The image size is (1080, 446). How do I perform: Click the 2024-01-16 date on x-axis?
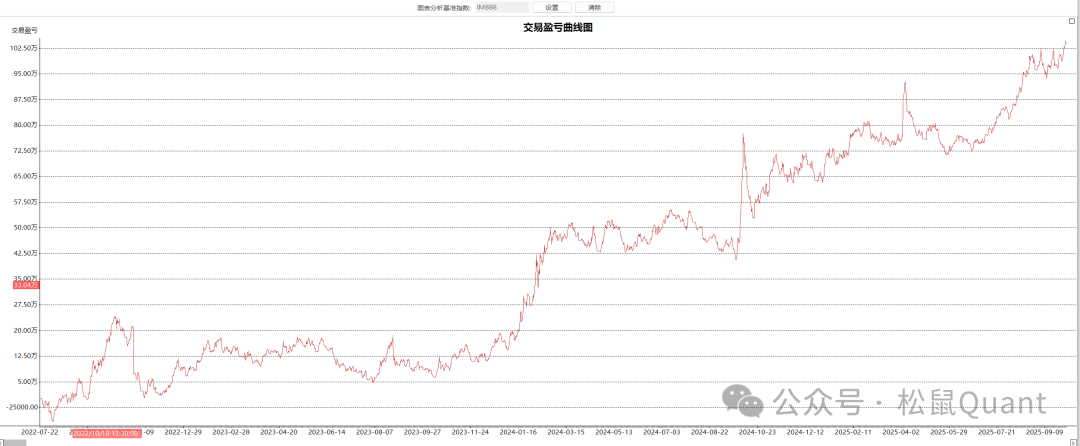[518, 432]
